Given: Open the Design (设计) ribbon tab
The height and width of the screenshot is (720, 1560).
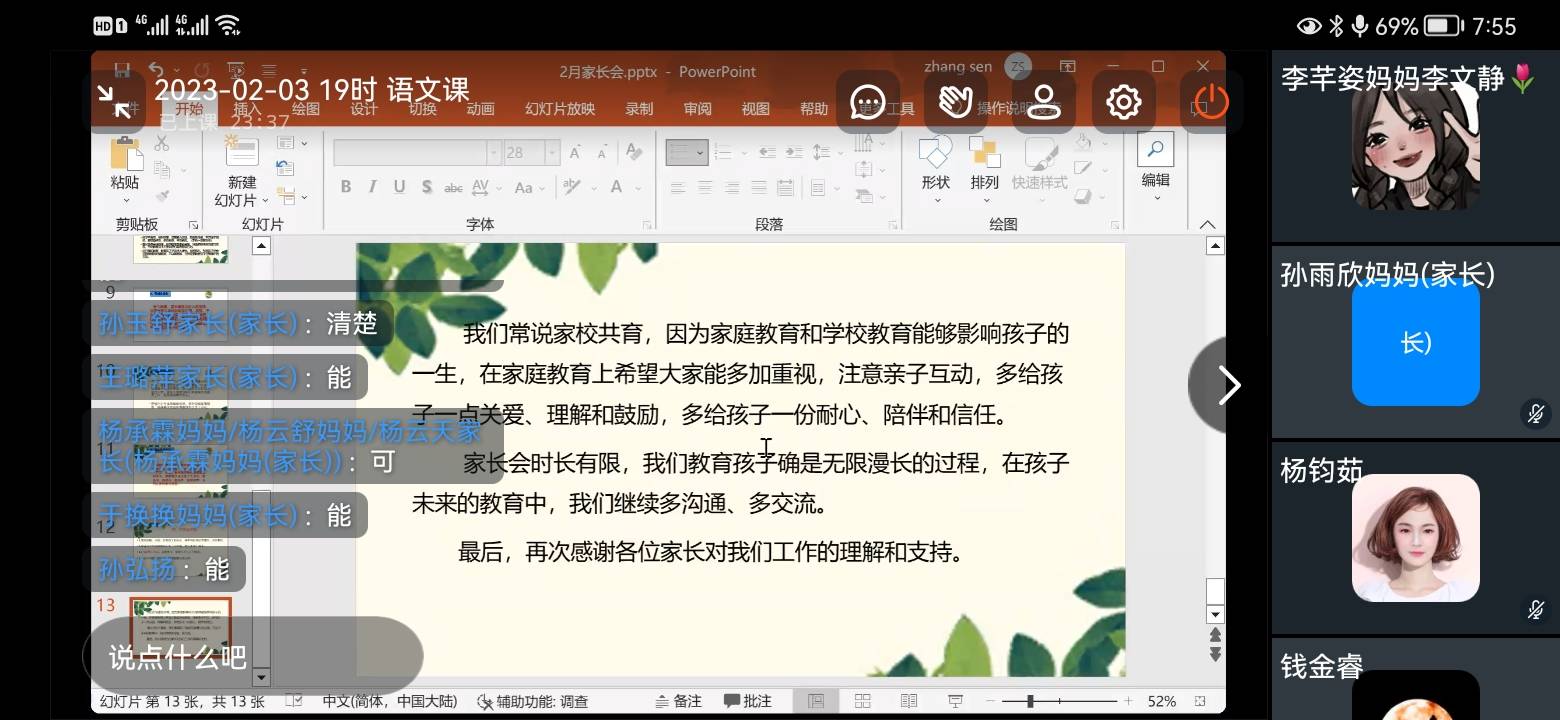Looking at the screenshot, I should coord(364,109).
